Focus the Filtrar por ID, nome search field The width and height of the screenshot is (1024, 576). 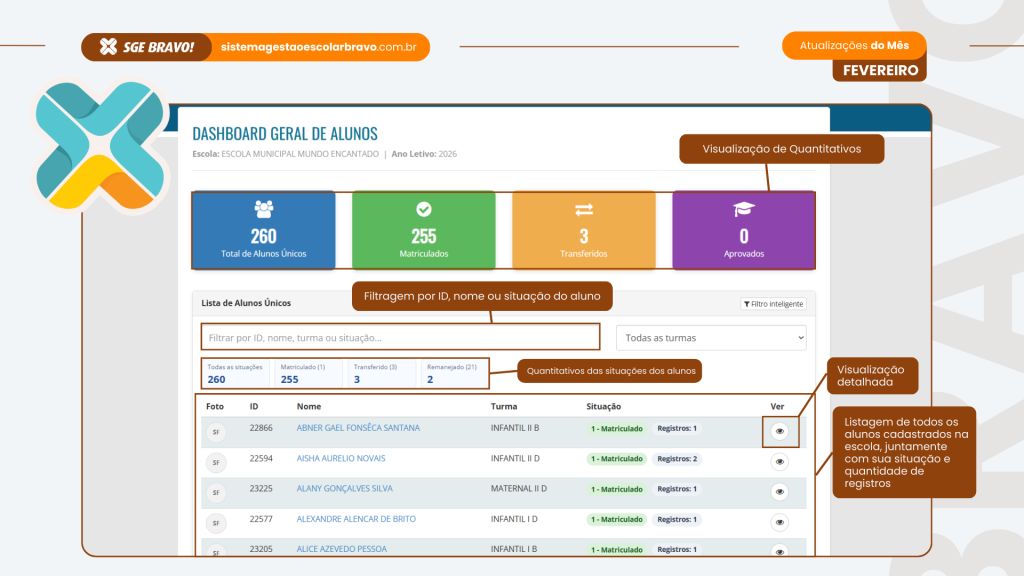(400, 338)
